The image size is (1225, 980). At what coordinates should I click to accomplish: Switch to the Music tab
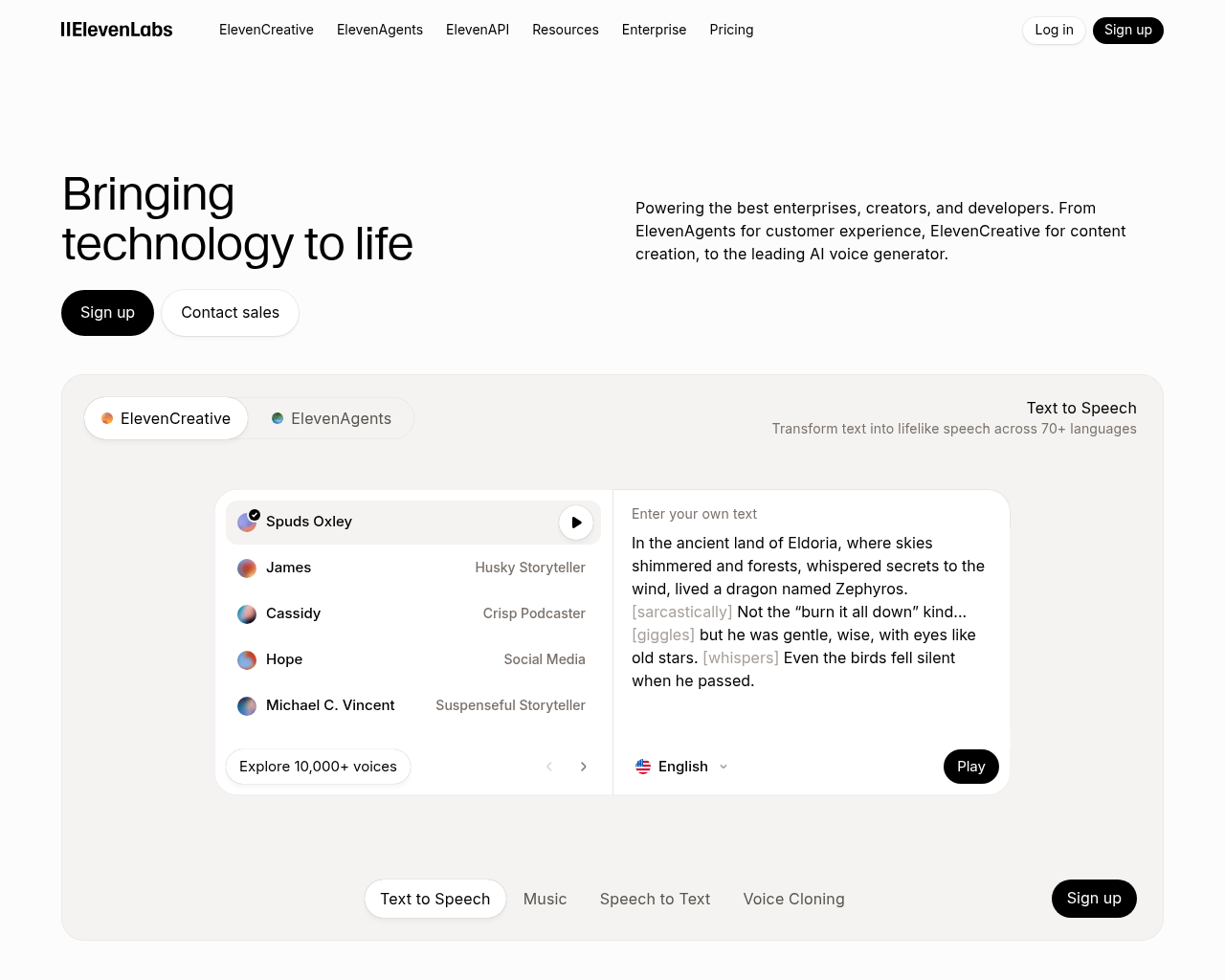coord(545,899)
